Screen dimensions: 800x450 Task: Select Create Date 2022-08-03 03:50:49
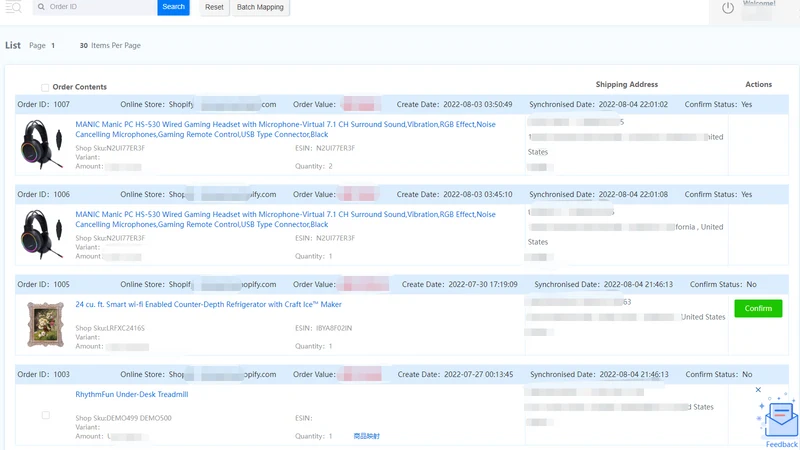[455, 105]
